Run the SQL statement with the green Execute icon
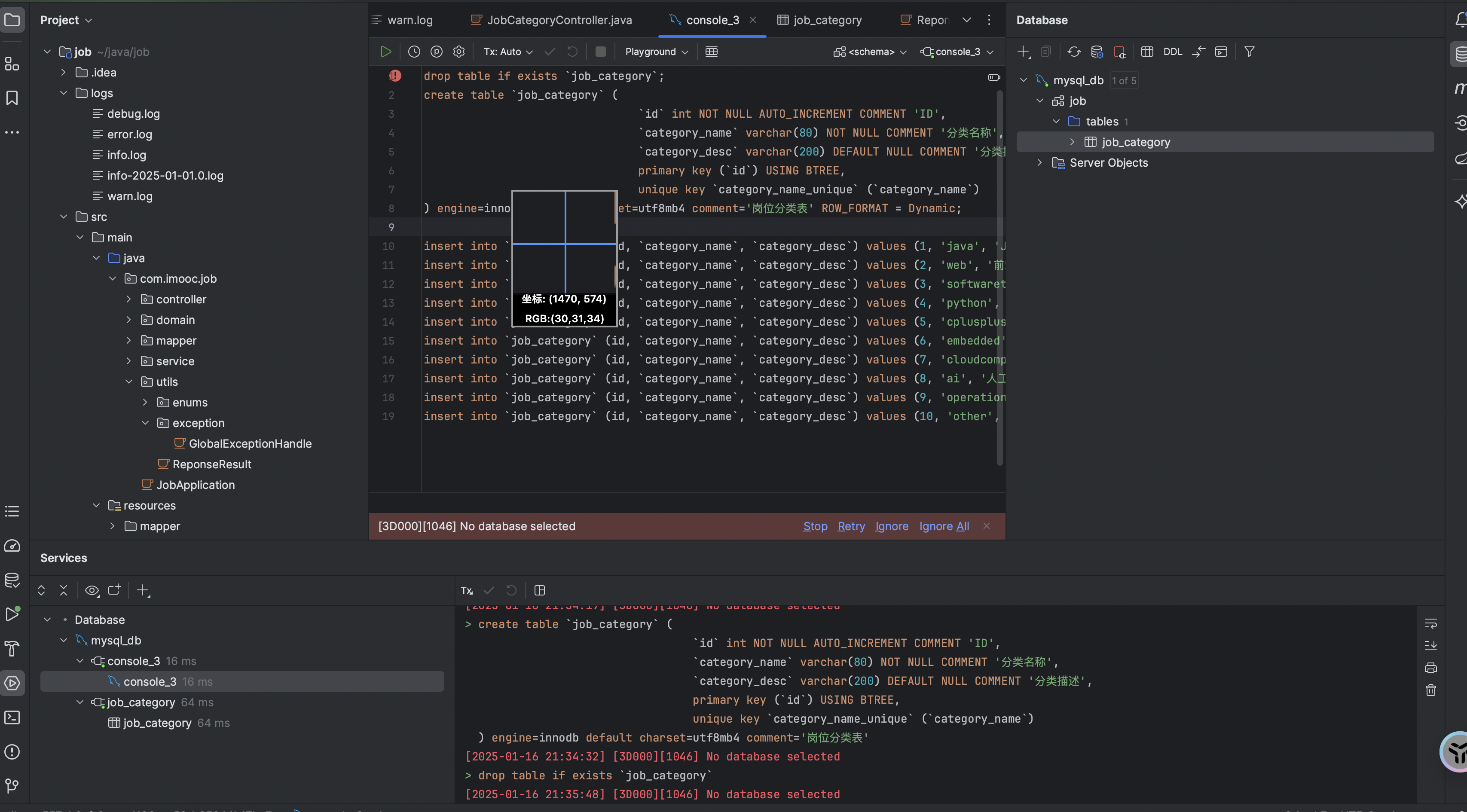The height and width of the screenshot is (812, 1467). pos(385,52)
